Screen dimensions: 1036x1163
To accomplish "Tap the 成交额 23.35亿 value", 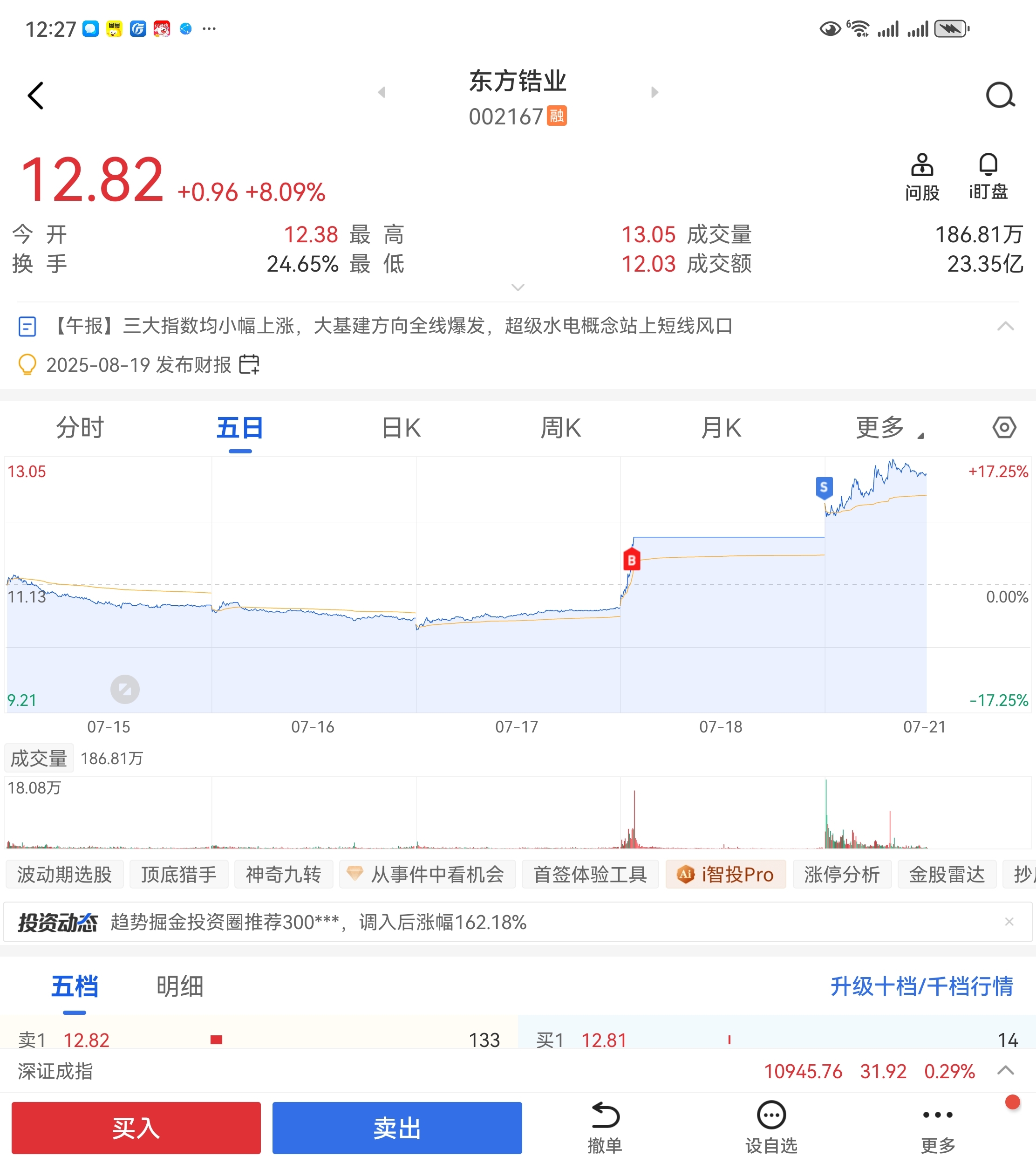I will pyautogui.click(x=985, y=264).
